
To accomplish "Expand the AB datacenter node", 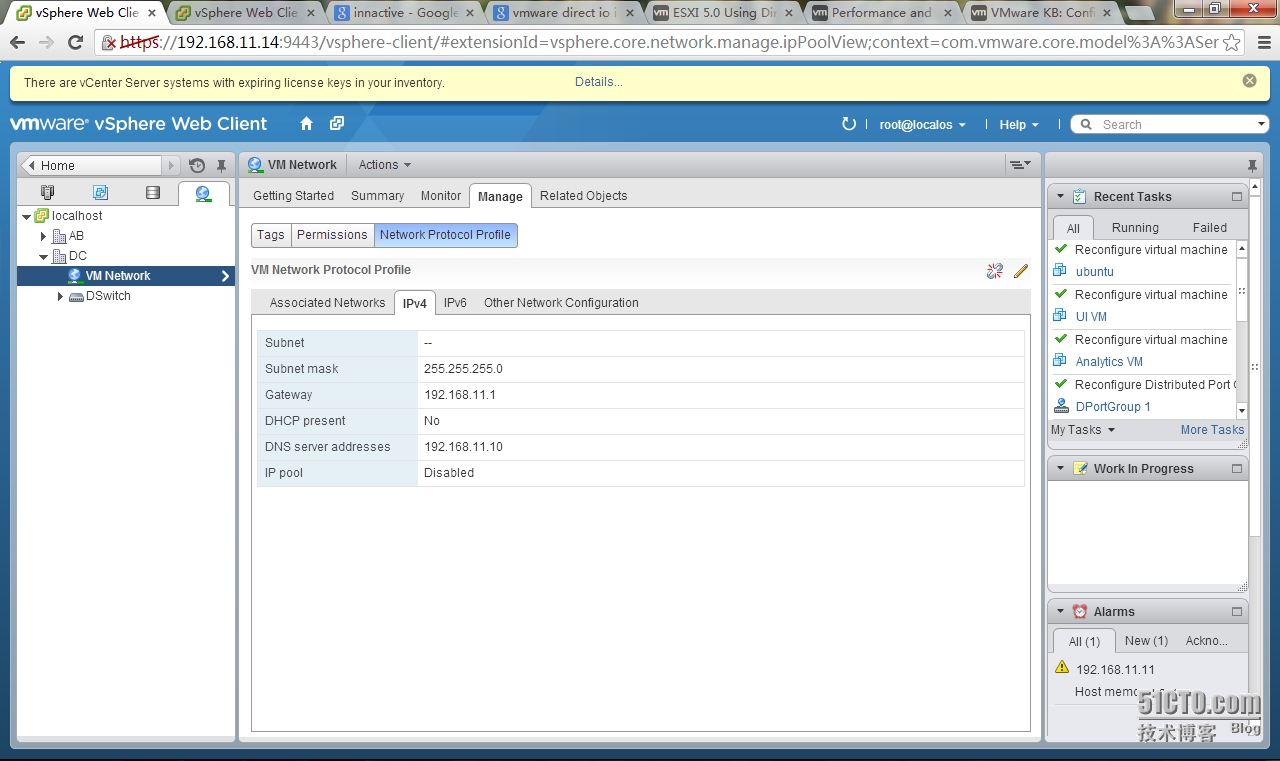I will tap(43, 237).
